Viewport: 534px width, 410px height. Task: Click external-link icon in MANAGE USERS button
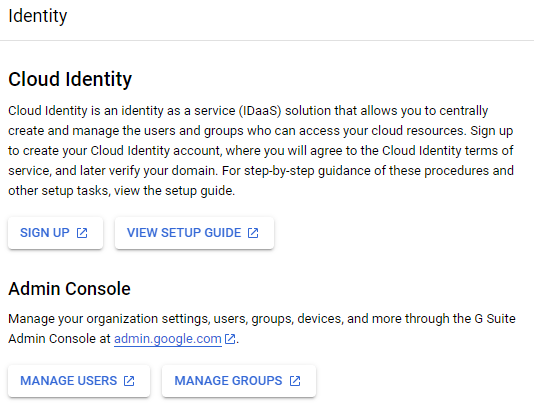click(129, 381)
